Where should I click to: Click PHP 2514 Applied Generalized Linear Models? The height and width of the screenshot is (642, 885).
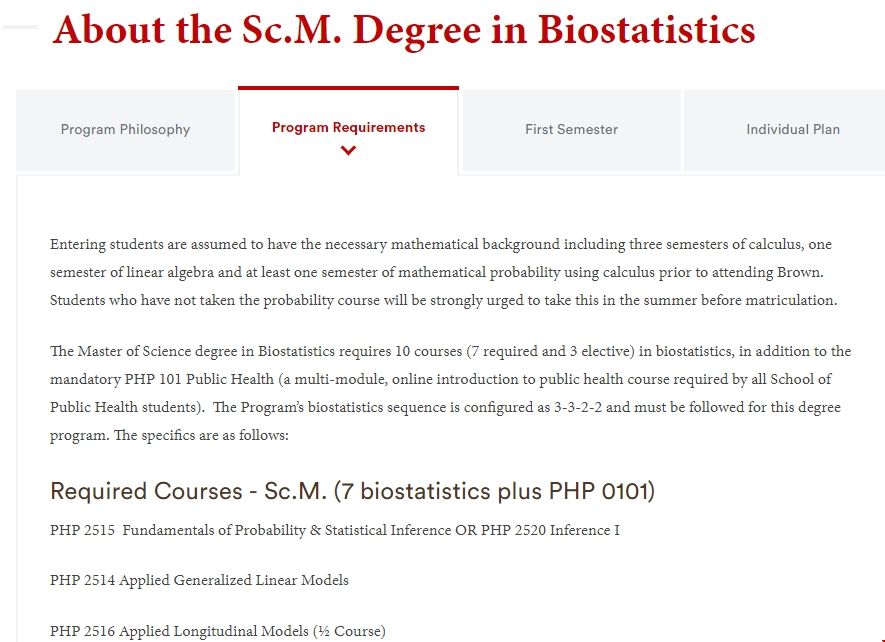tap(199, 580)
